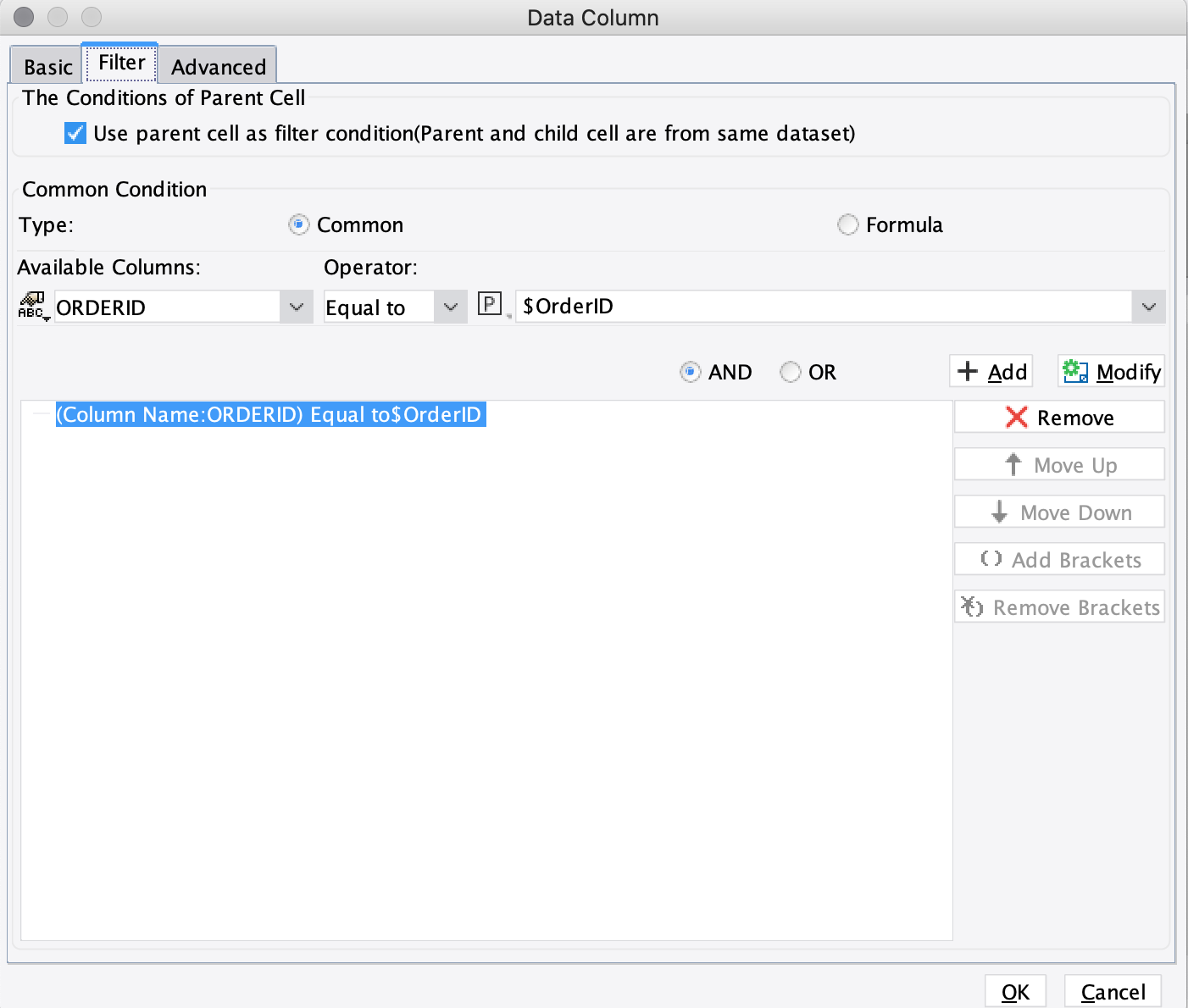Click the column type ABC icon
This screenshot has width=1188, height=1008.
pos(32,306)
